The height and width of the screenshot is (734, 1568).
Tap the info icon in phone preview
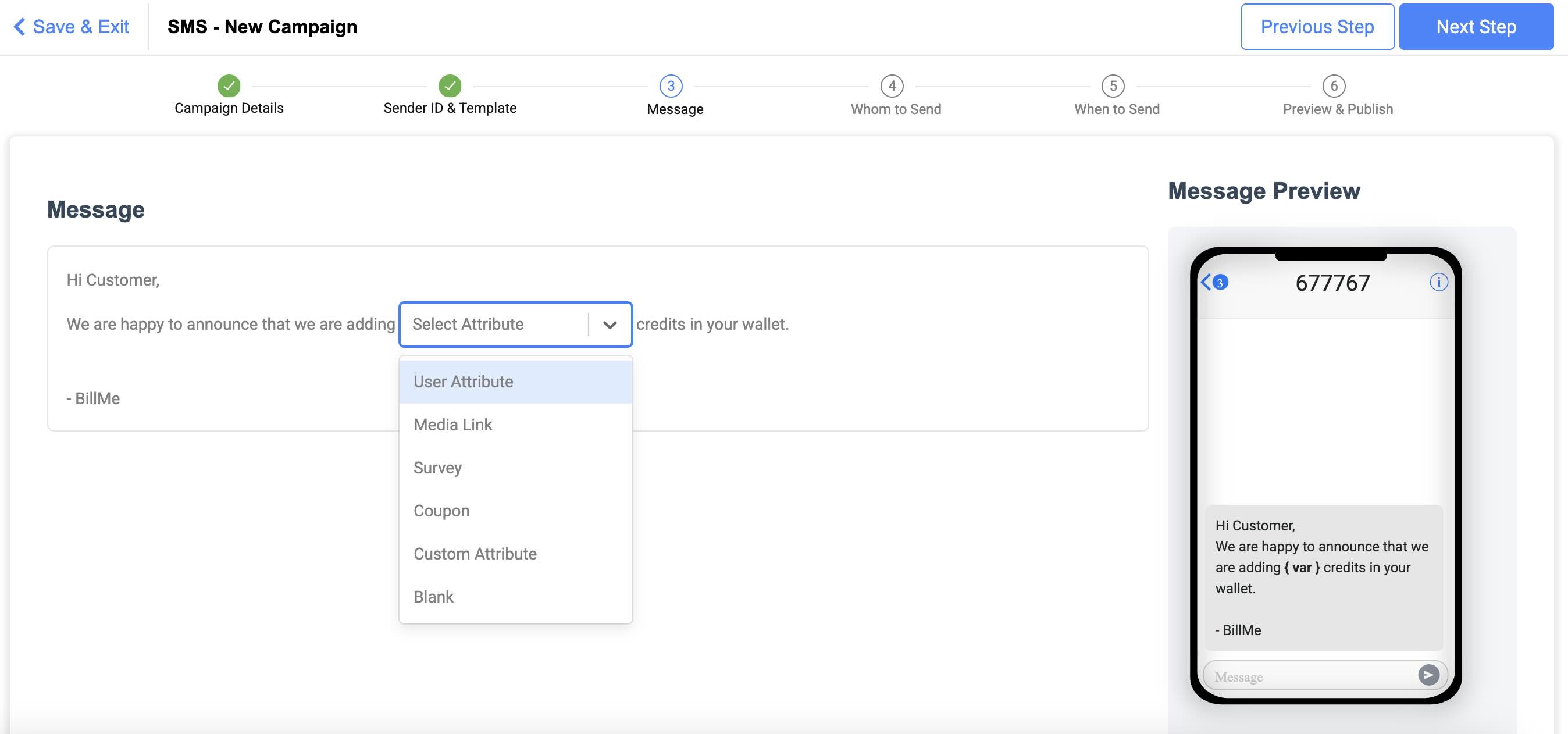click(1438, 283)
